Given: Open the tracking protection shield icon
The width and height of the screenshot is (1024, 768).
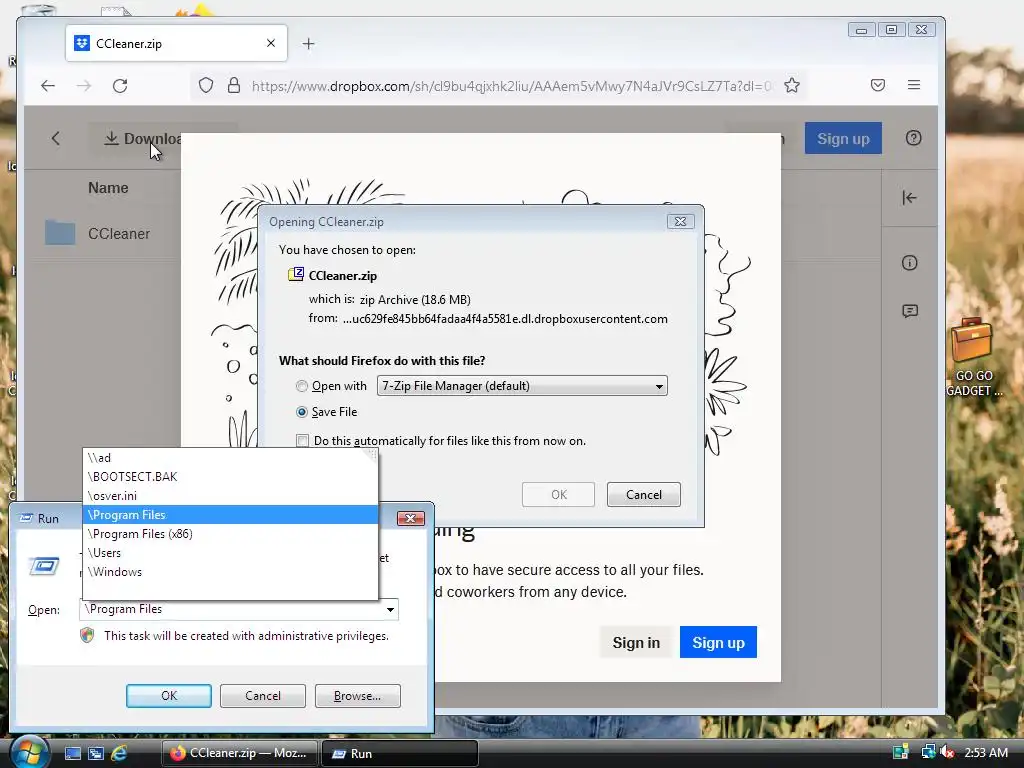Looking at the screenshot, I should [206, 86].
